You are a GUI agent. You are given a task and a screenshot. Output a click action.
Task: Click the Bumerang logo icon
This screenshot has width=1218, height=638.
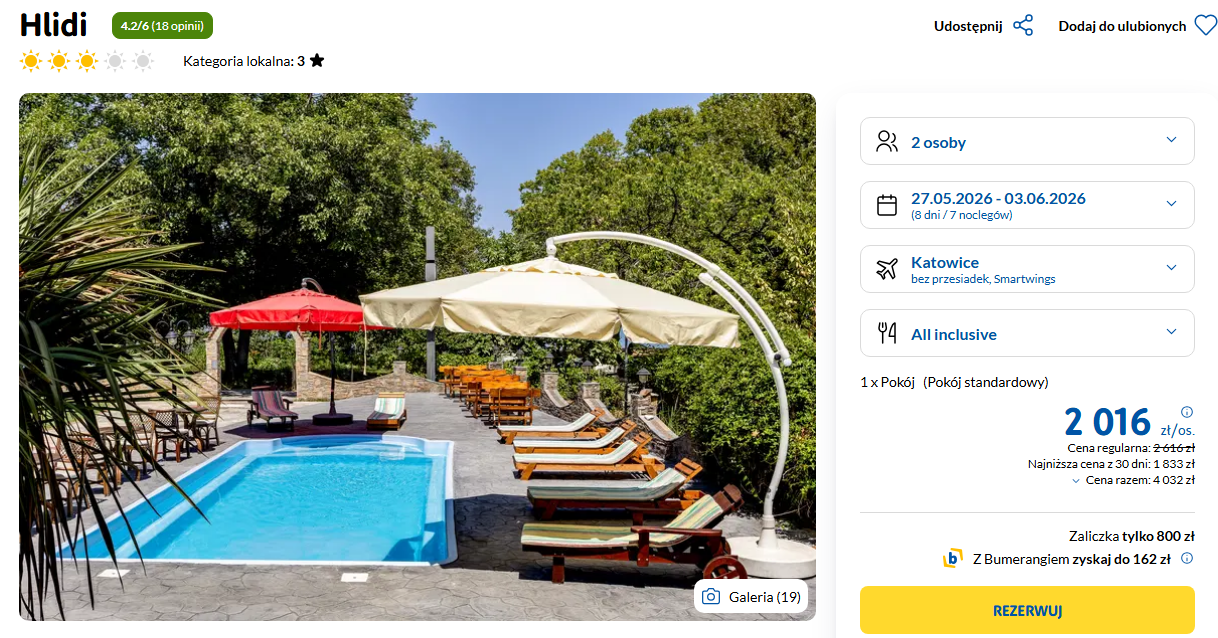point(953,559)
